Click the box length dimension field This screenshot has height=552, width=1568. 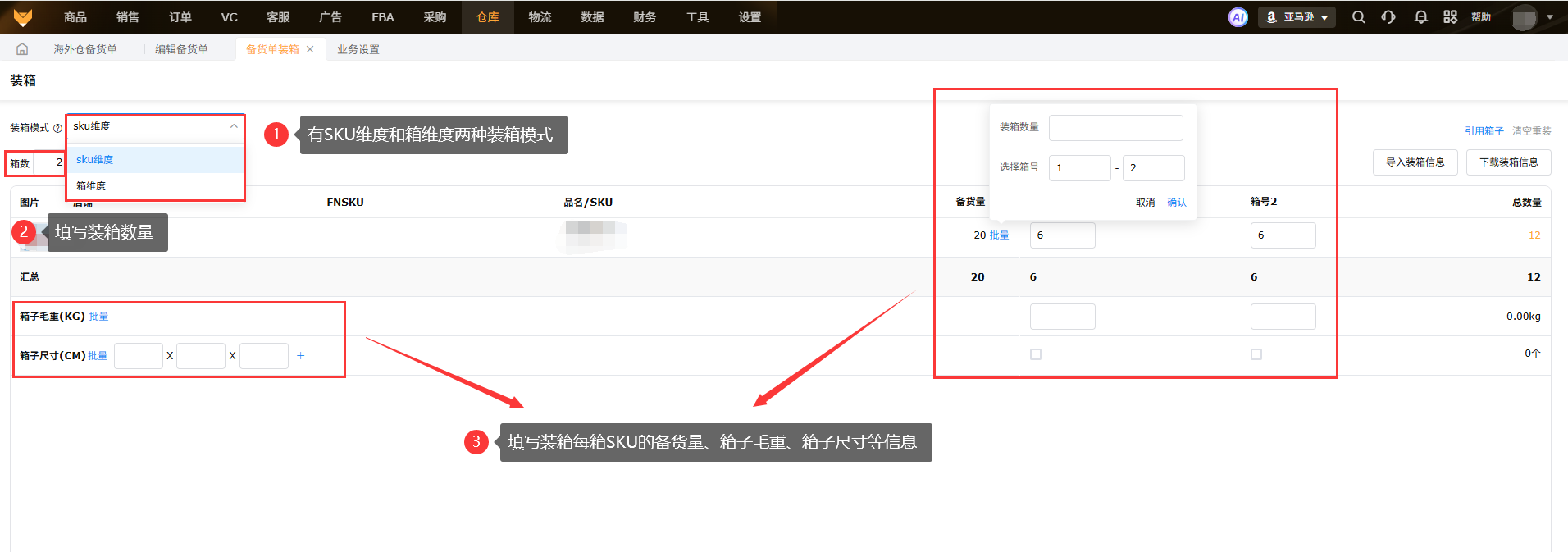[x=139, y=356]
